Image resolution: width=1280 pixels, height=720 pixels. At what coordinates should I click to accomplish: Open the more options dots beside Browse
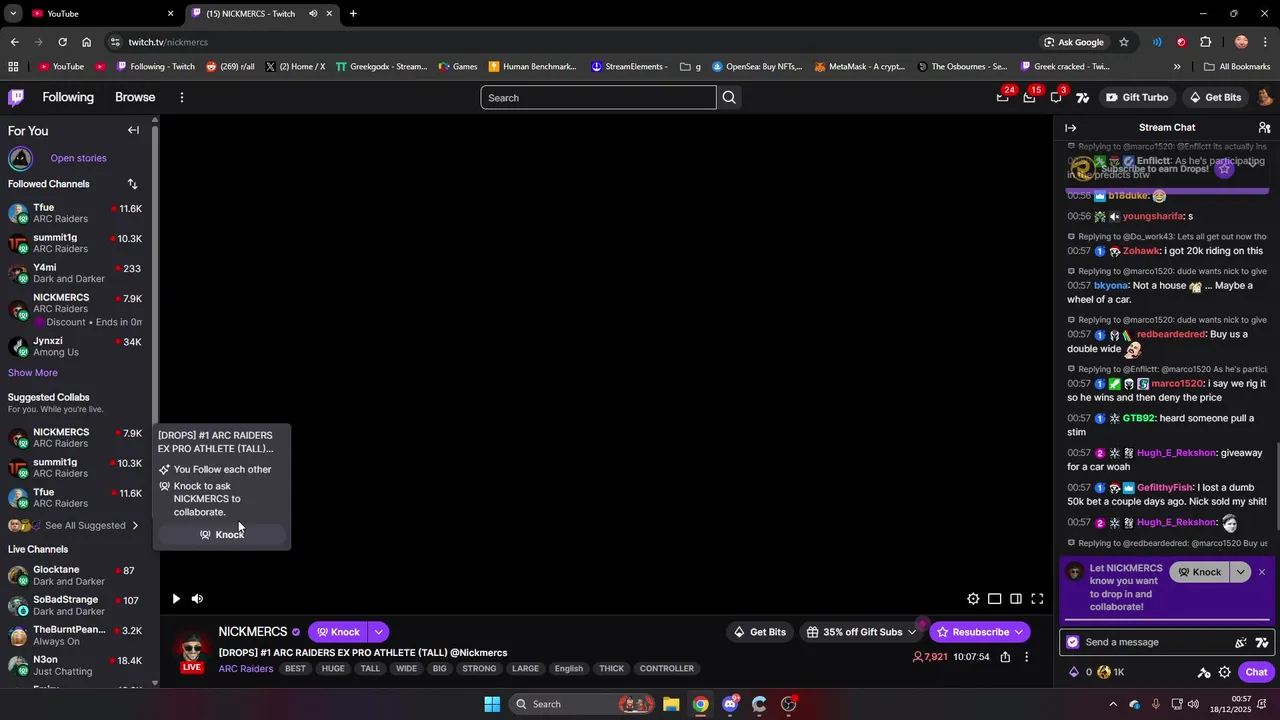tap(181, 97)
